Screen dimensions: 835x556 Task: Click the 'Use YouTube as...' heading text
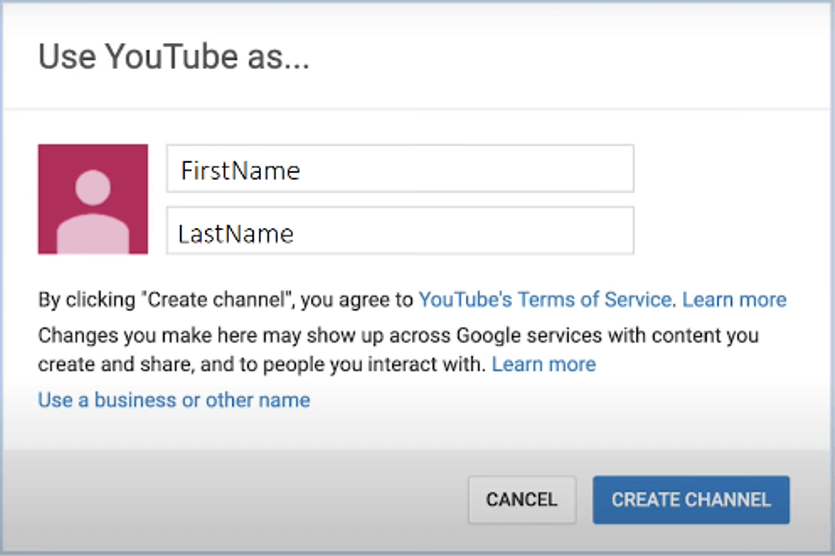point(174,56)
